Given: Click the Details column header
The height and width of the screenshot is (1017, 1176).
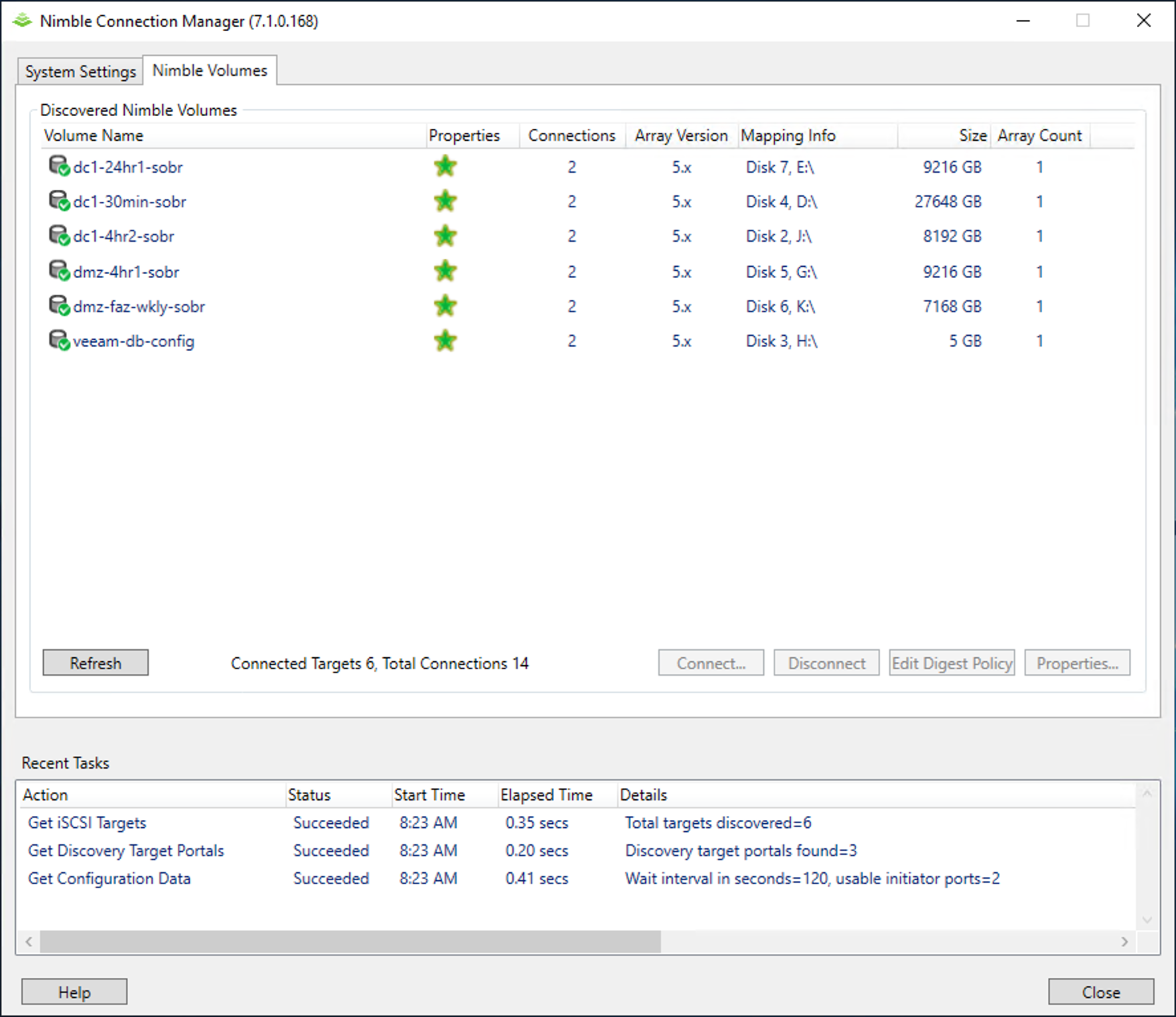Looking at the screenshot, I should [x=876, y=795].
